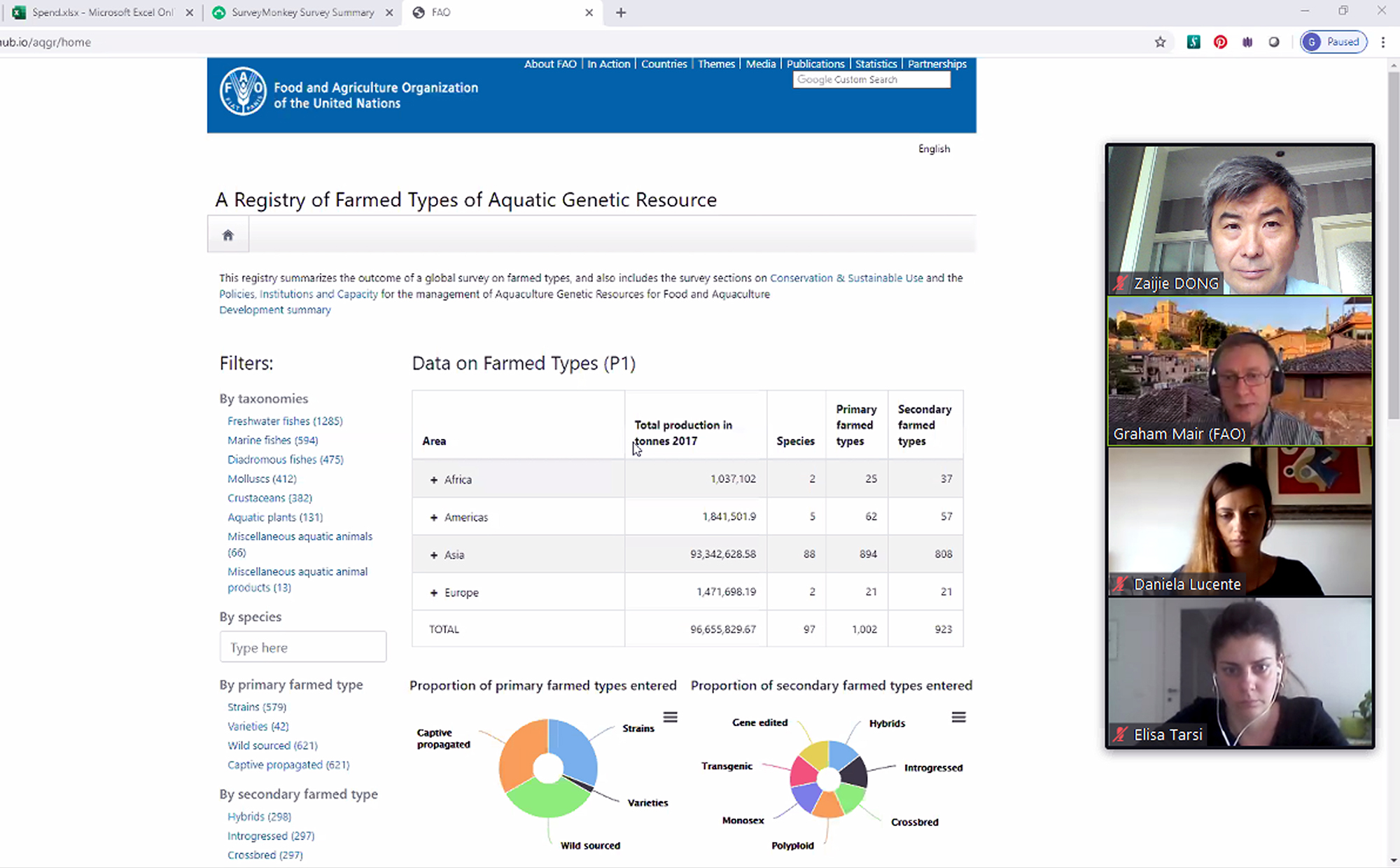Select Zaijie DONG video tile
Viewport: 1400px width, 868px height.
(x=1239, y=220)
